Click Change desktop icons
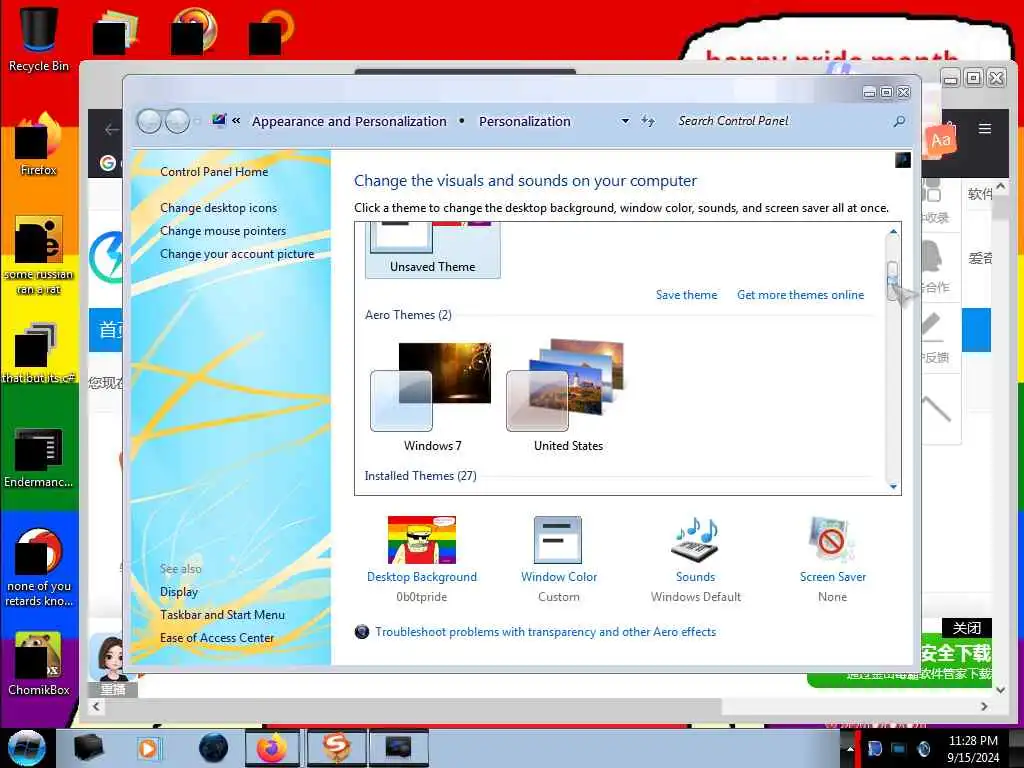Image resolution: width=1024 pixels, height=768 pixels. pos(218,208)
